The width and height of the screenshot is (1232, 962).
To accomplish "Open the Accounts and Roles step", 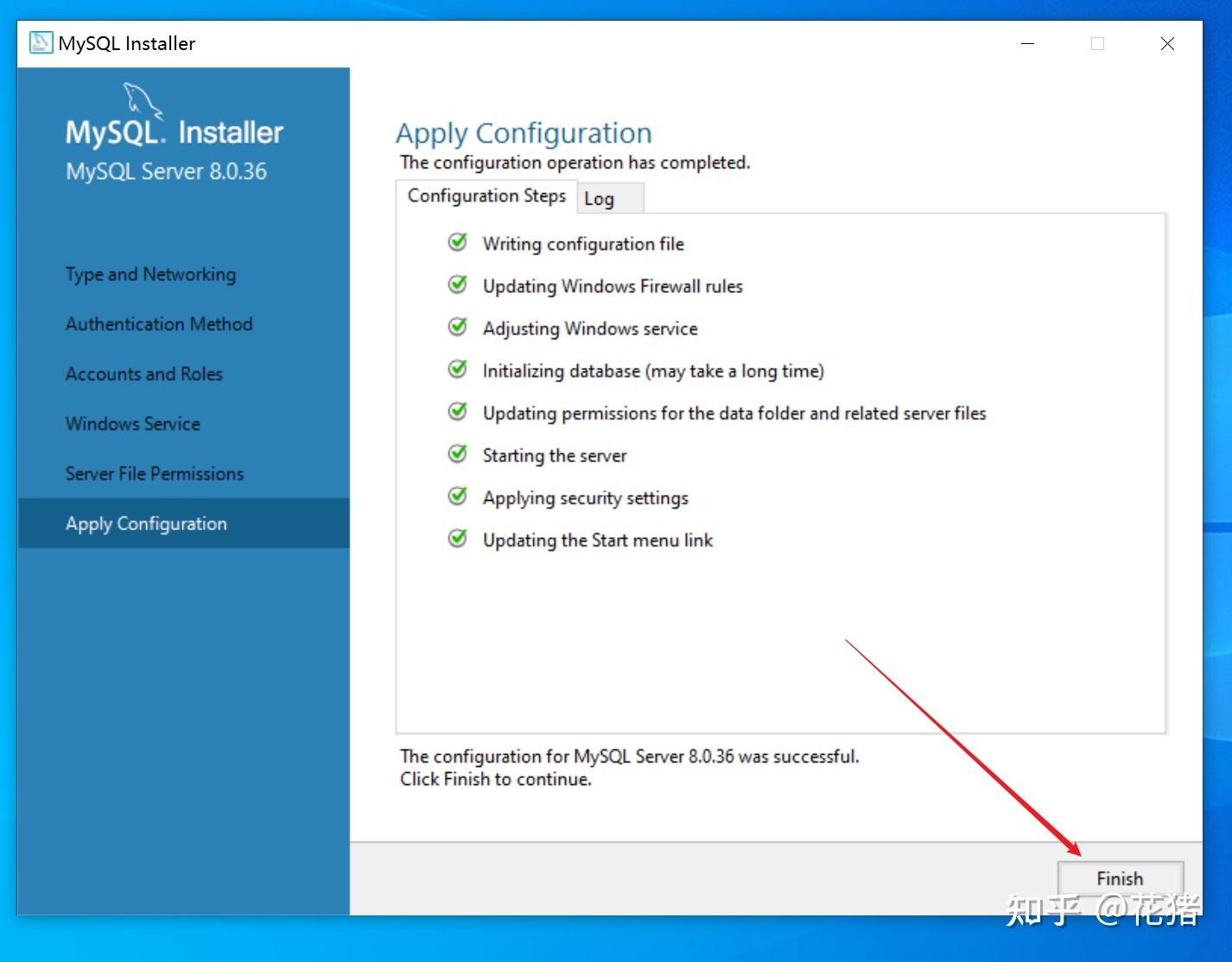I will [x=144, y=374].
